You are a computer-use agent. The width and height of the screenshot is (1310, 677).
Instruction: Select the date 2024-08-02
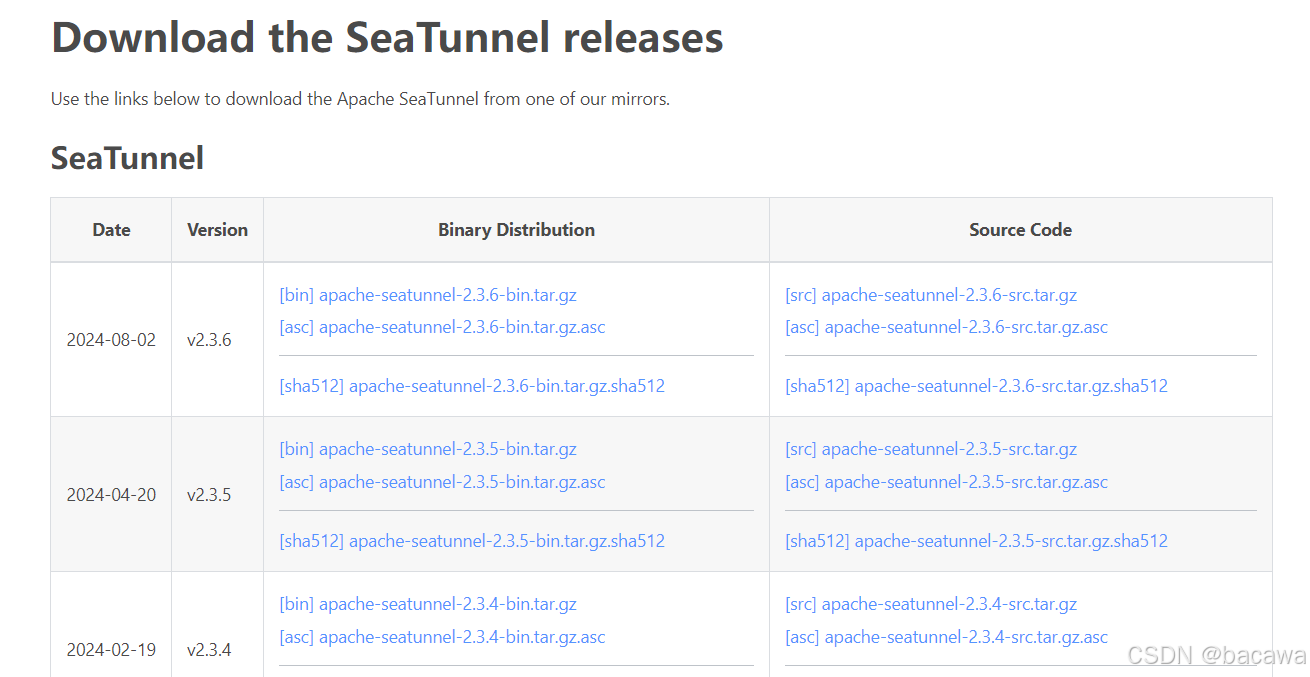pyautogui.click(x=111, y=340)
